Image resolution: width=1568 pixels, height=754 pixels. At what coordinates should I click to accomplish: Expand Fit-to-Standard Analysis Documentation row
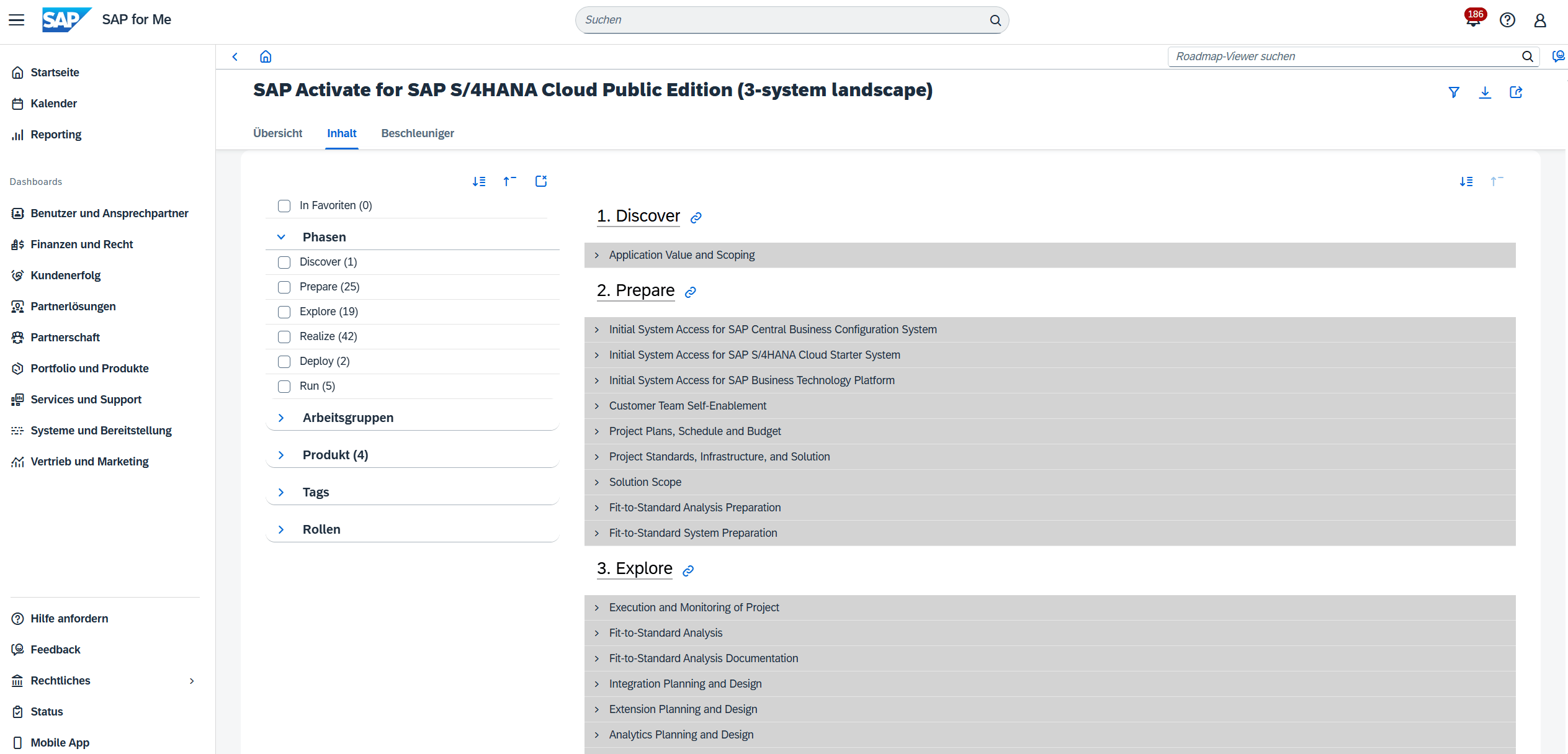pos(1050,658)
